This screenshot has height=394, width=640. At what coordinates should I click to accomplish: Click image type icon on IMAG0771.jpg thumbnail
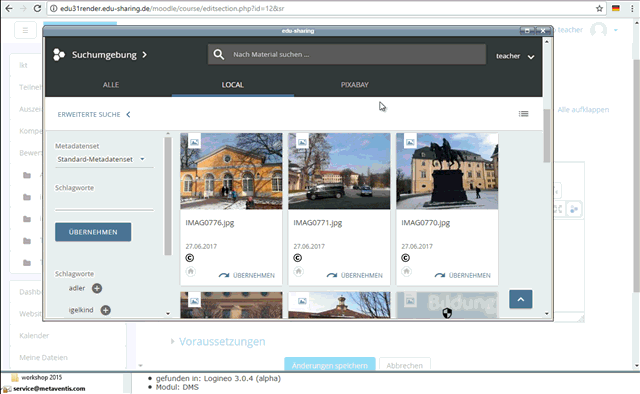pos(302,142)
